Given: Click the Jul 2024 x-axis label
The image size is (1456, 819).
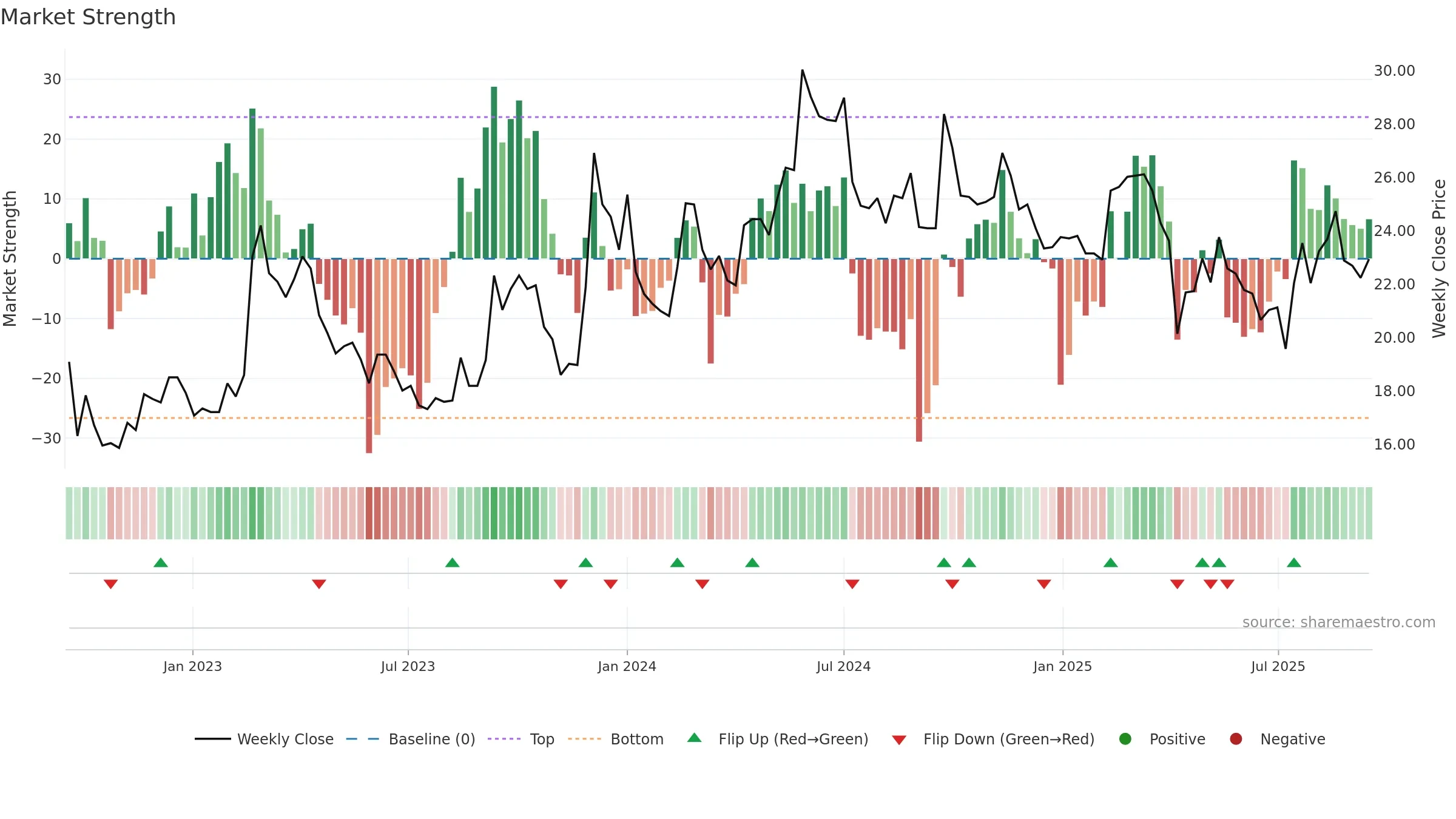Looking at the screenshot, I should click(x=843, y=666).
